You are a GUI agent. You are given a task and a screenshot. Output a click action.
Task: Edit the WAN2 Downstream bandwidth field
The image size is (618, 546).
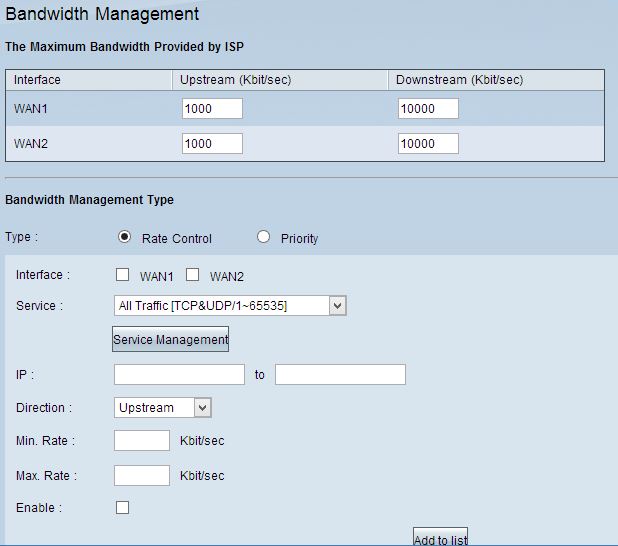coord(428,143)
